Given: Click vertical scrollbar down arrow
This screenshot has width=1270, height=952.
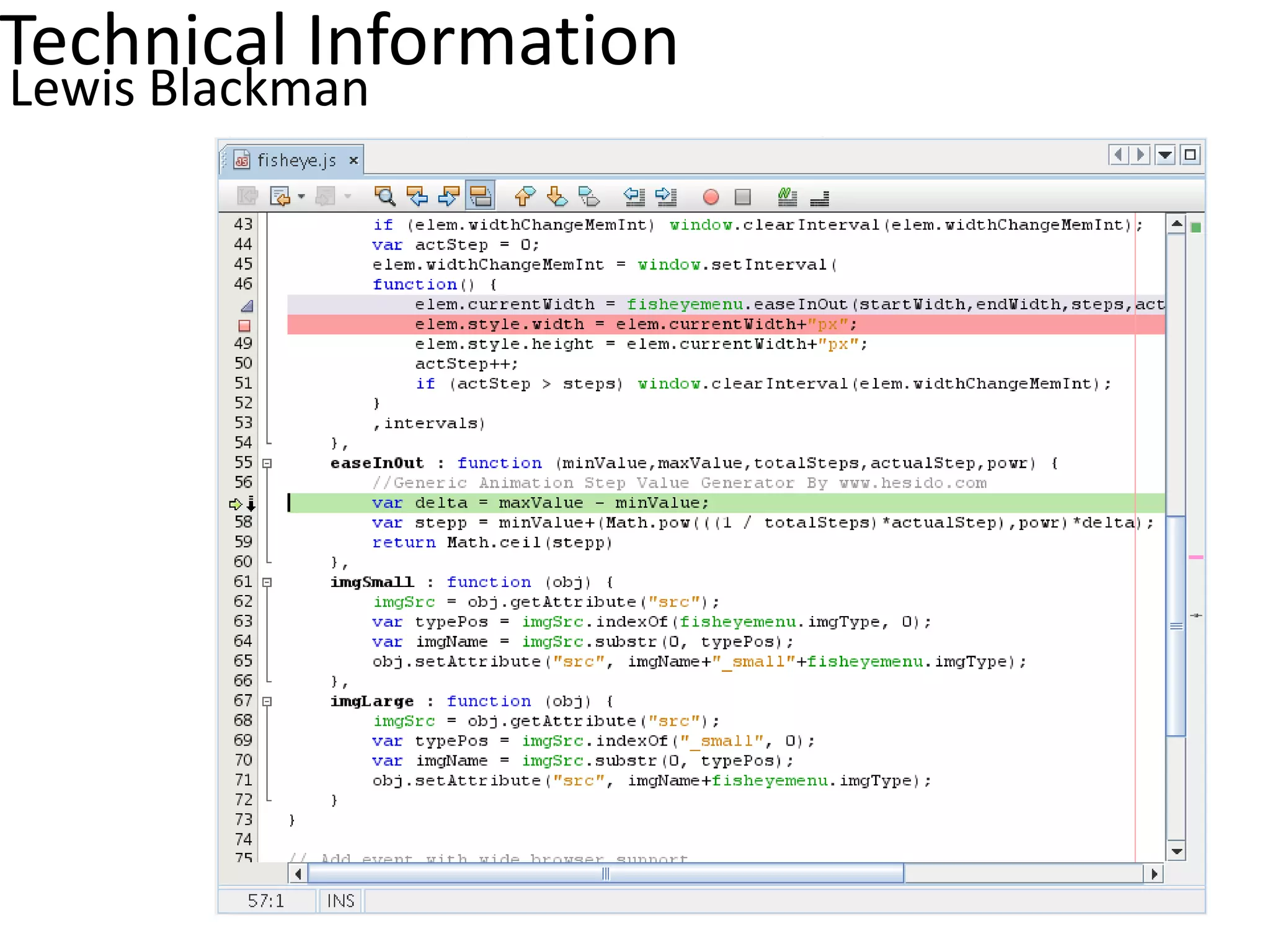Looking at the screenshot, I should click(1176, 851).
